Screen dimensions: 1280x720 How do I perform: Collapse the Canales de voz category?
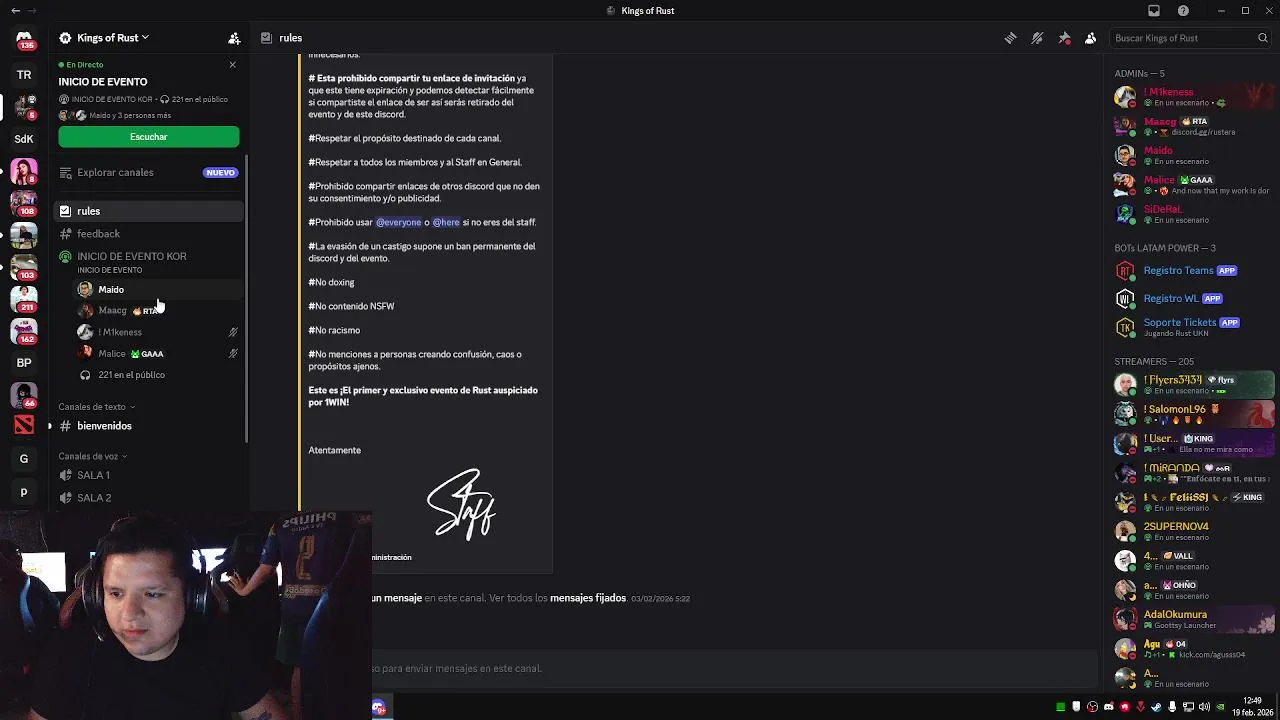93,456
